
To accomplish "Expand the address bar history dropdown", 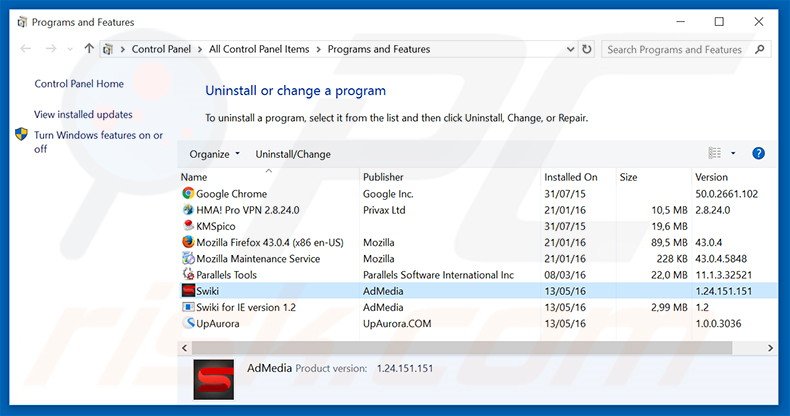I will [x=570, y=49].
